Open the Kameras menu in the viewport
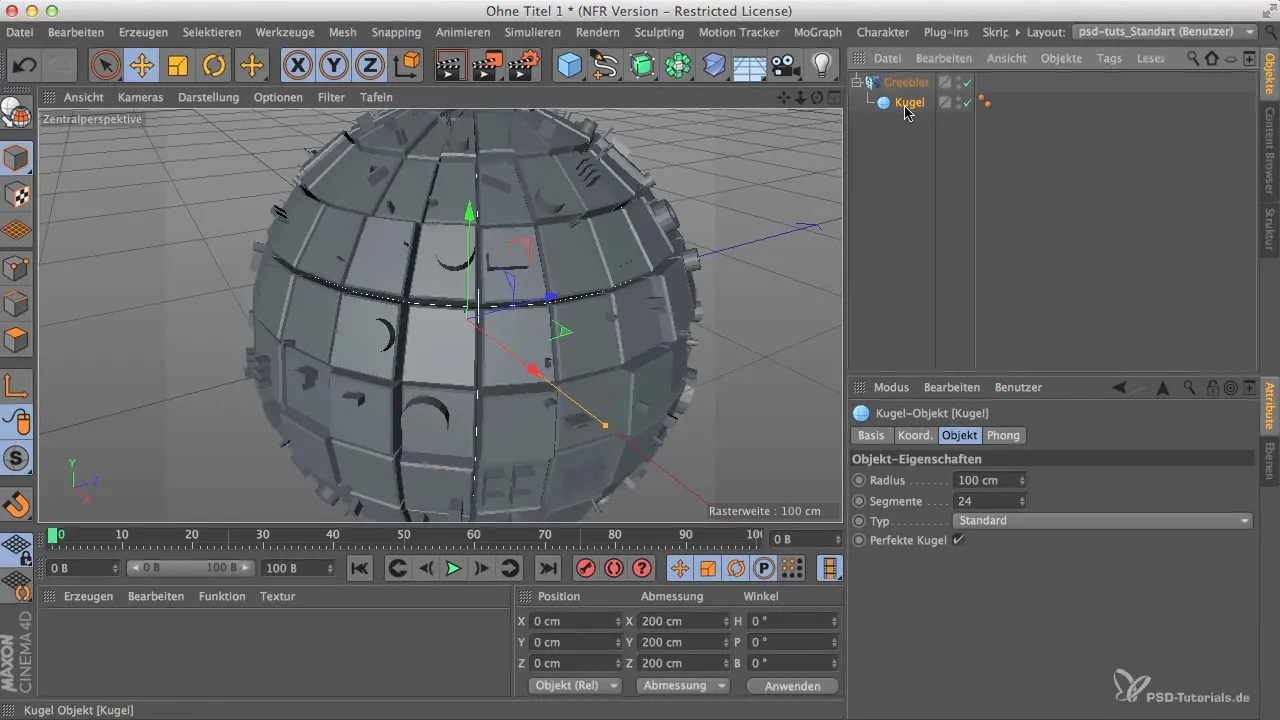This screenshot has width=1280, height=720. pyautogui.click(x=140, y=97)
